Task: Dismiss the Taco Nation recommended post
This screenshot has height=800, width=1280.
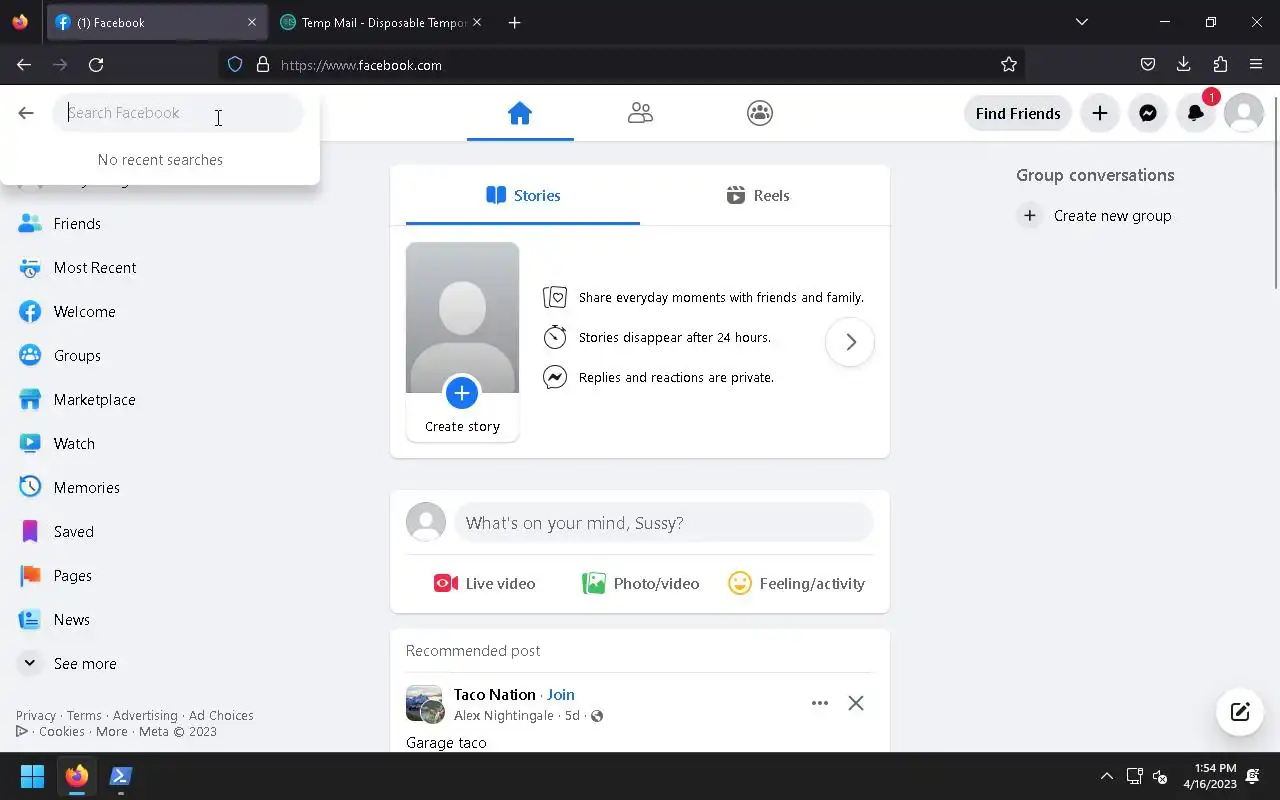Action: 856,703
